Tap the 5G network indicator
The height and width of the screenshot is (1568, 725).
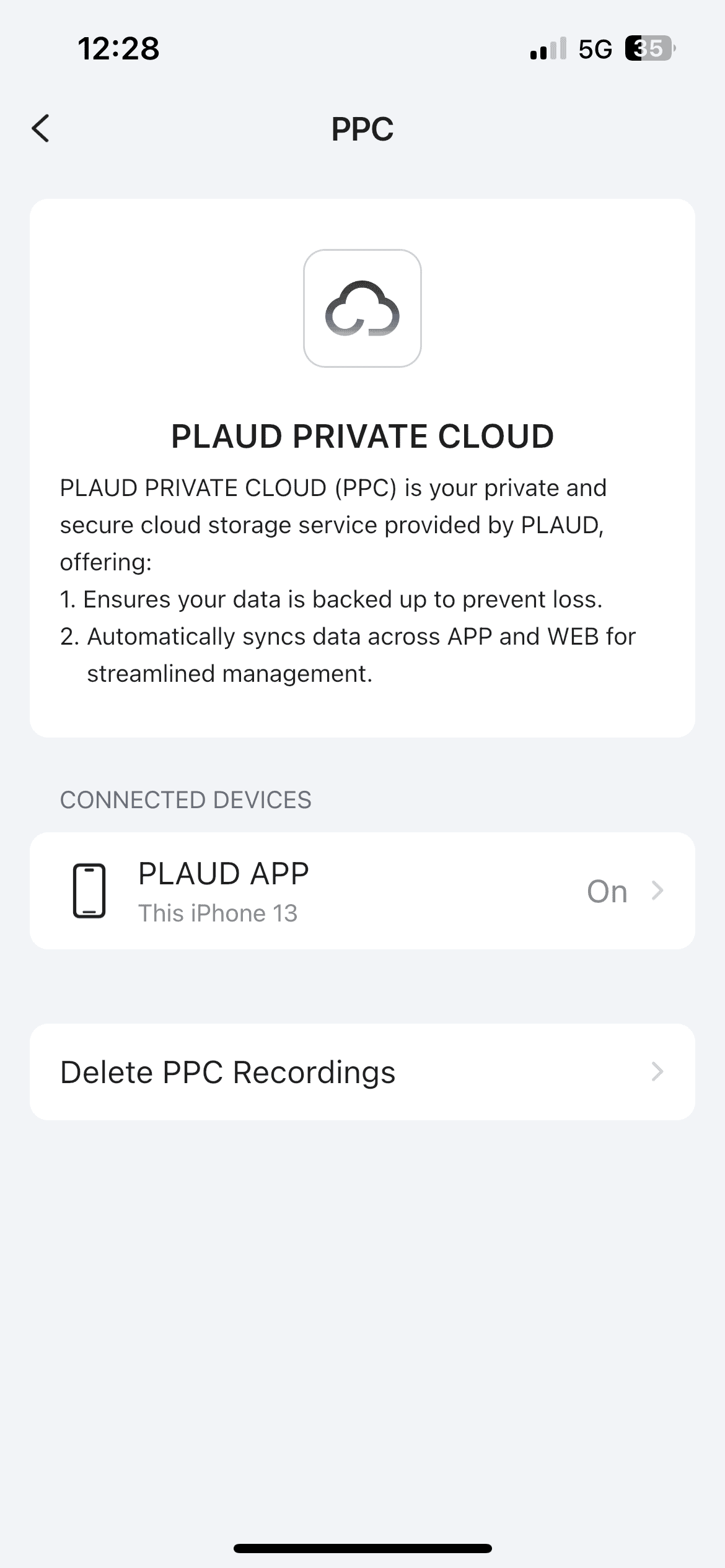[595, 49]
